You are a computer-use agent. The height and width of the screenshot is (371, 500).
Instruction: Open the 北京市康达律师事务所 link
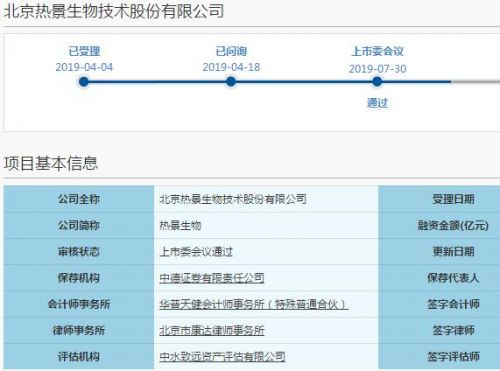click(212, 330)
